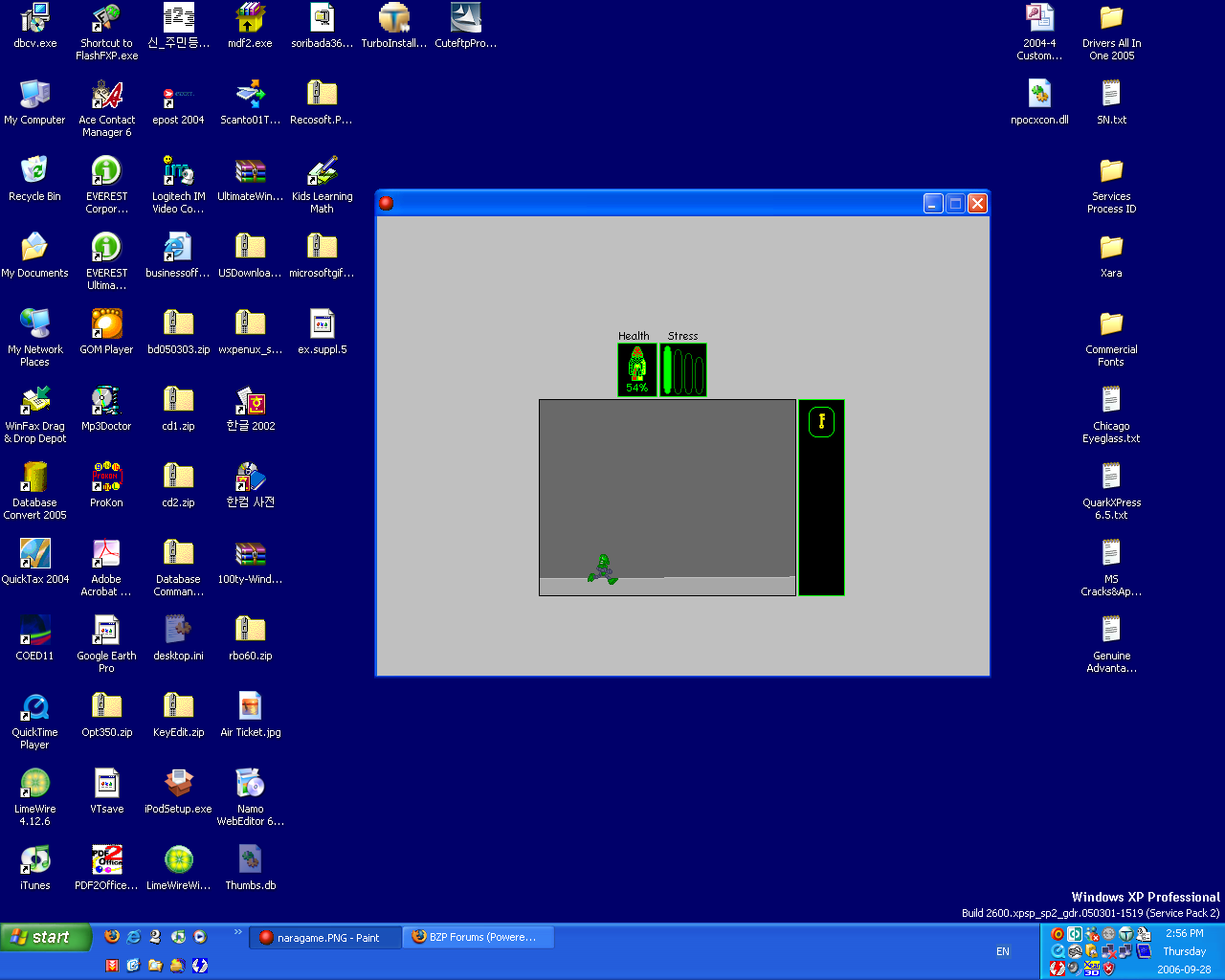
Task: Click the QuickTime tray icon
Action: [1058, 951]
